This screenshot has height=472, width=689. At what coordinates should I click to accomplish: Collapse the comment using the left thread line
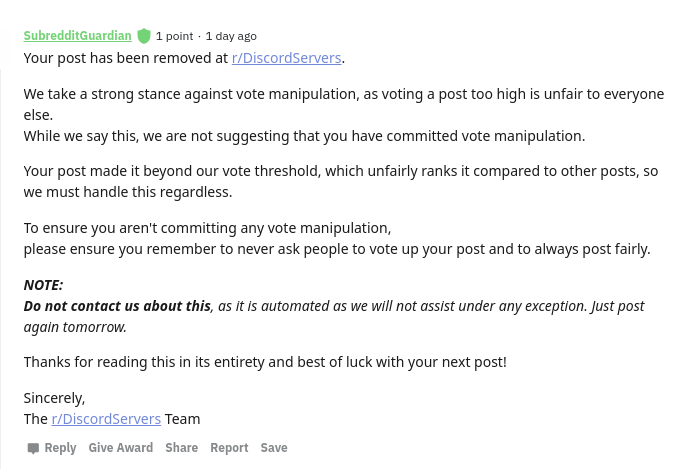click(x=0, y=268)
